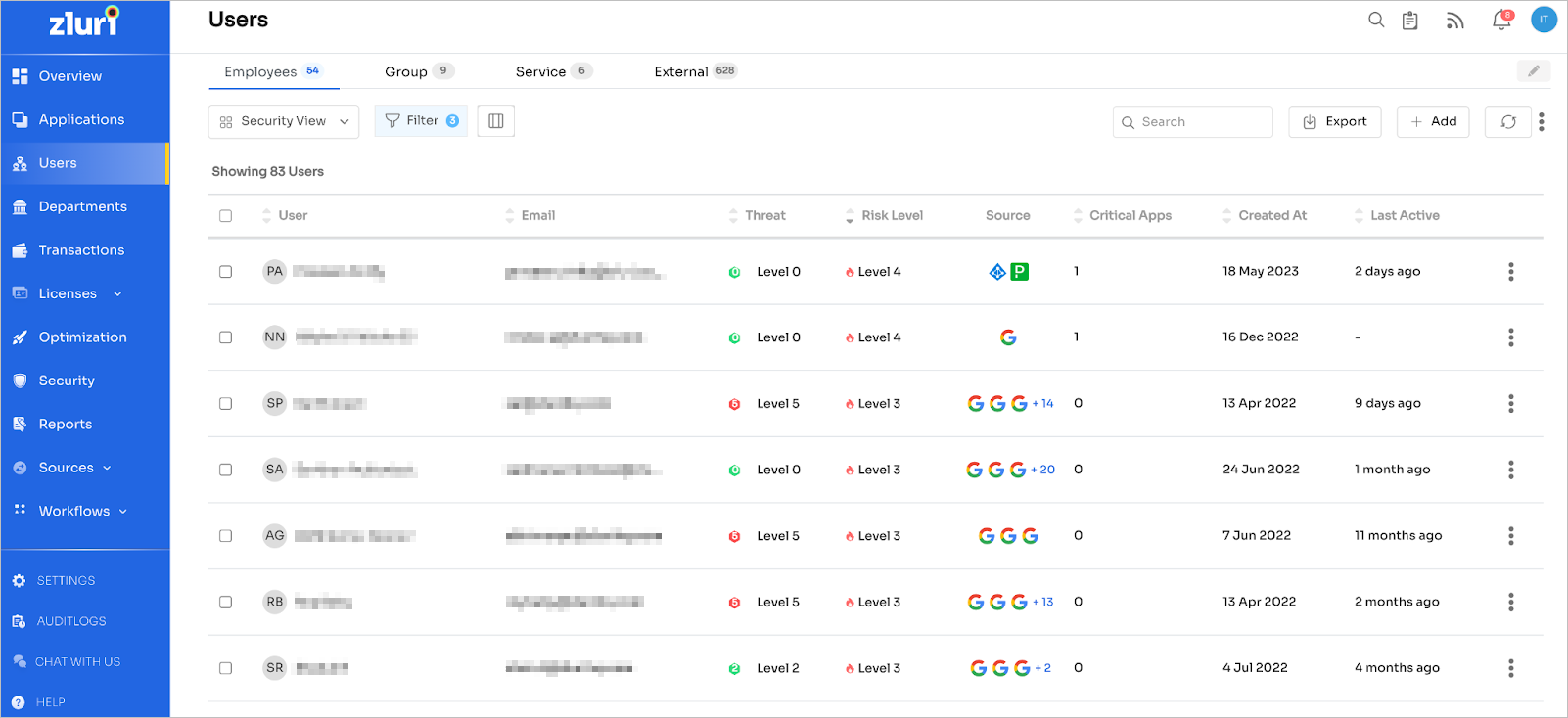Select the PA user row checkbox

[226, 272]
